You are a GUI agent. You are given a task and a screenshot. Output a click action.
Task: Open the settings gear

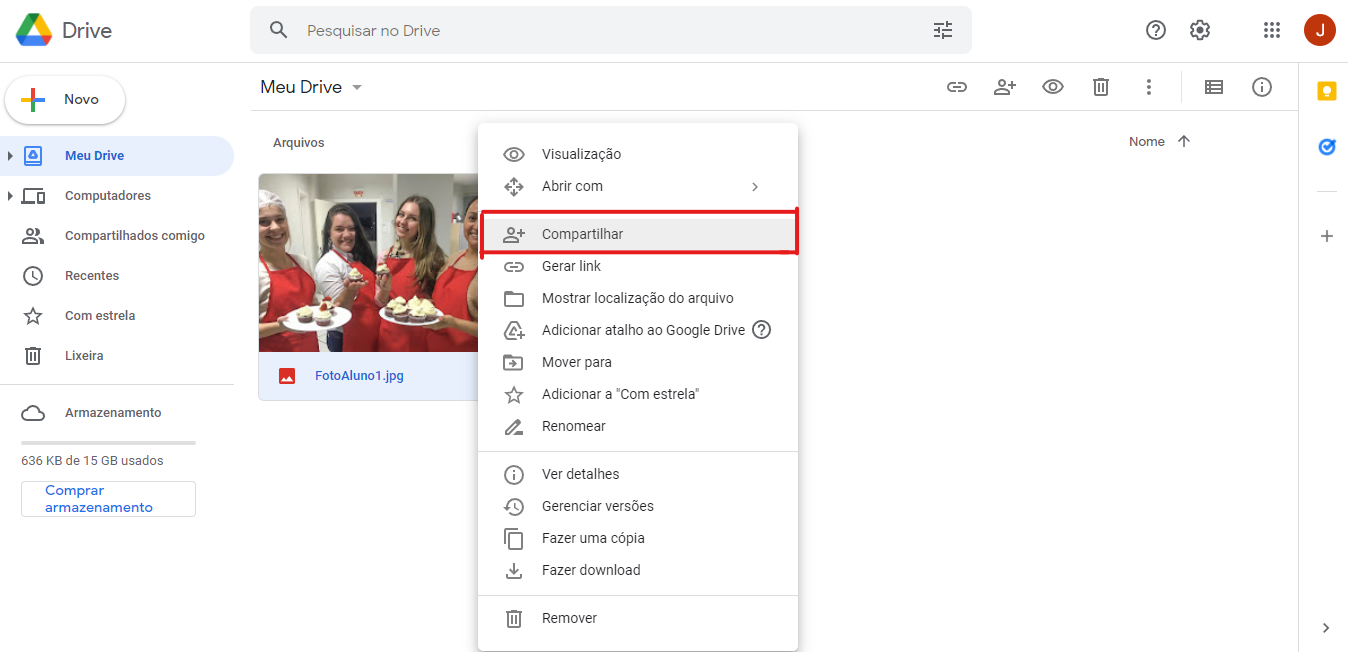coord(1200,30)
